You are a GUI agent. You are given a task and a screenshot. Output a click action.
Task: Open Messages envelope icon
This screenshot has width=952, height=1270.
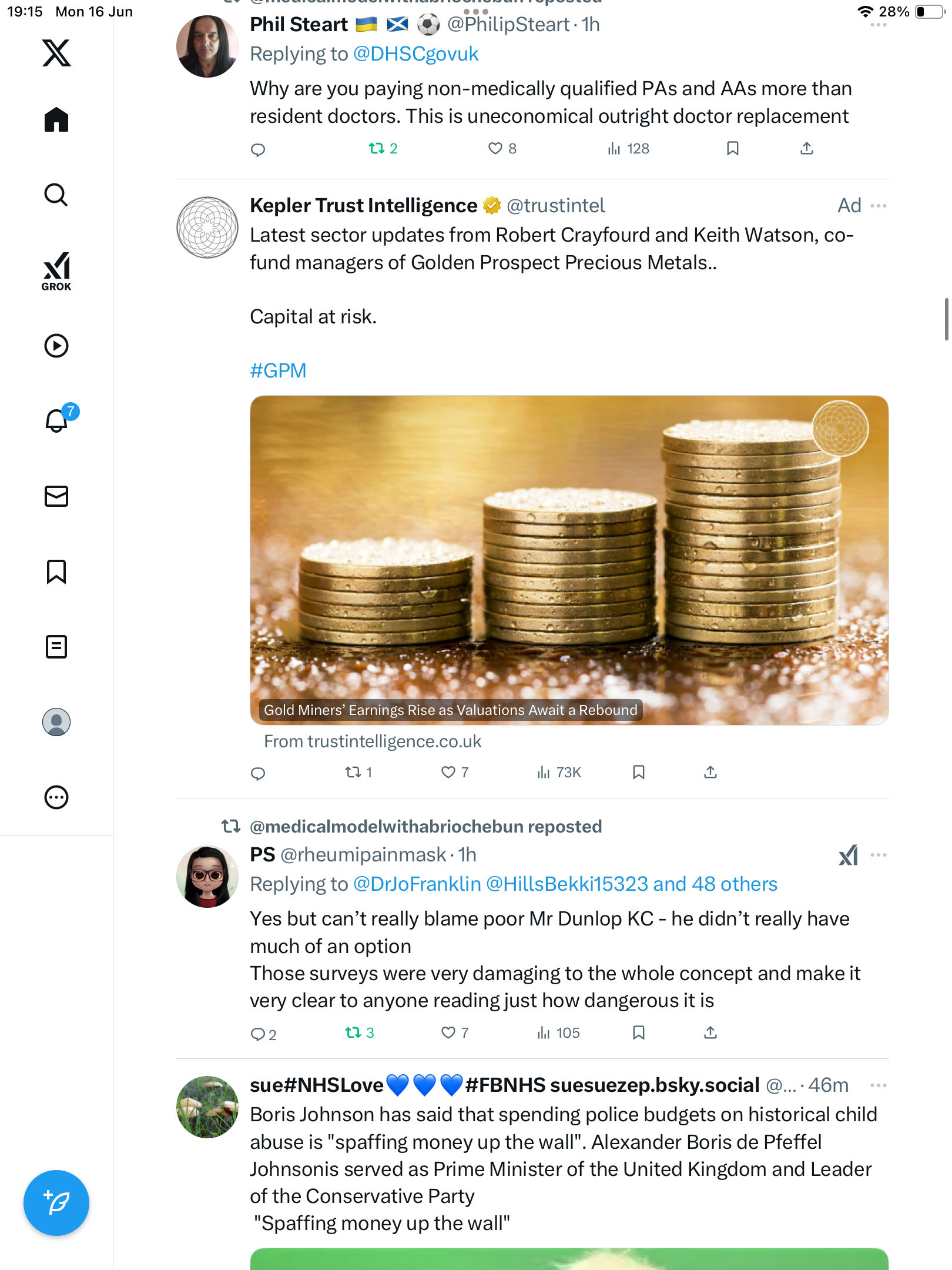point(56,496)
